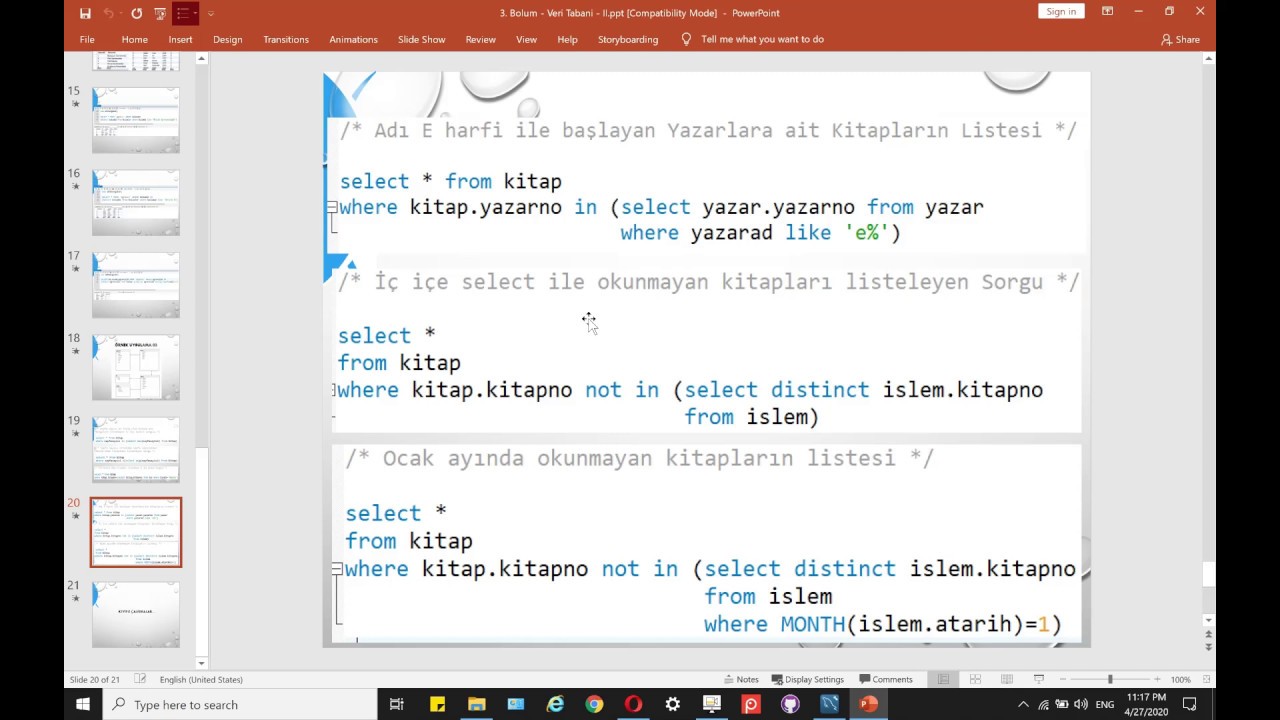Select slide 17 thumbnail
This screenshot has width=1280, height=720.
(136, 285)
